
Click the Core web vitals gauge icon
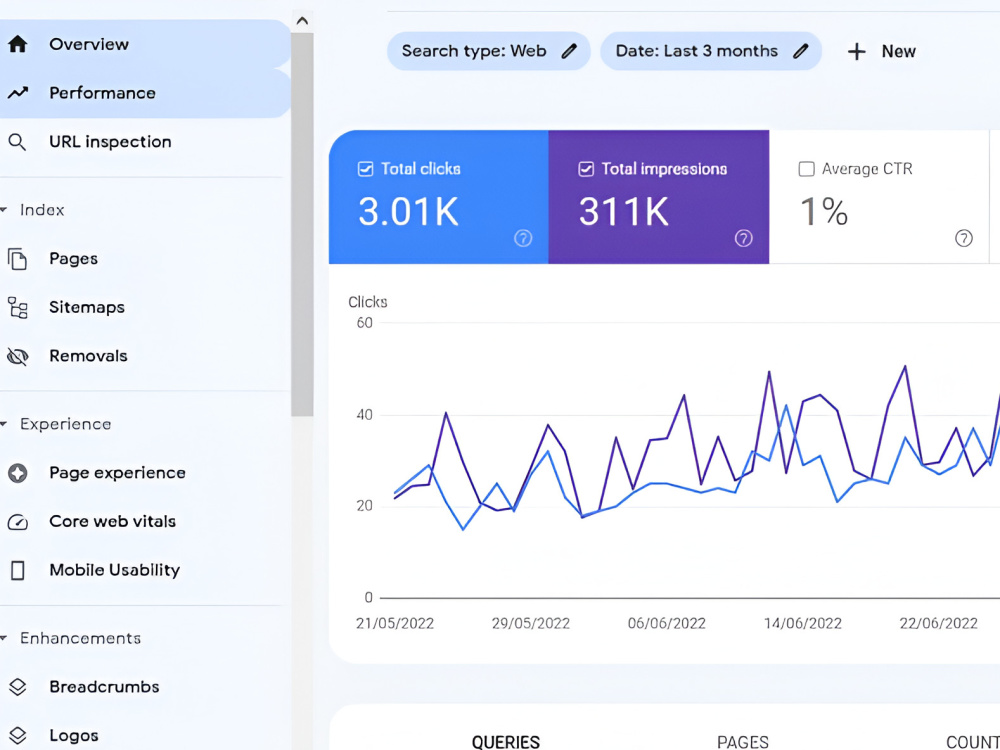coord(17,522)
